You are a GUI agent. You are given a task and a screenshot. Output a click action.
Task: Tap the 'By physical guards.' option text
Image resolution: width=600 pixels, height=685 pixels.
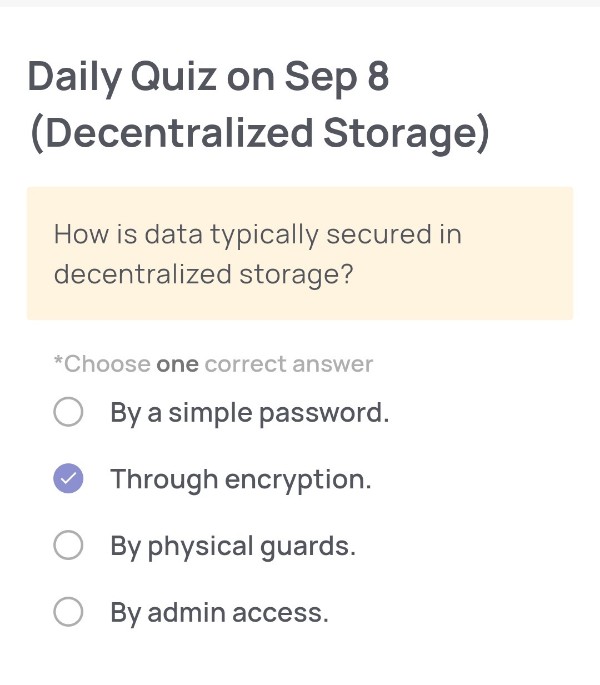coord(233,546)
